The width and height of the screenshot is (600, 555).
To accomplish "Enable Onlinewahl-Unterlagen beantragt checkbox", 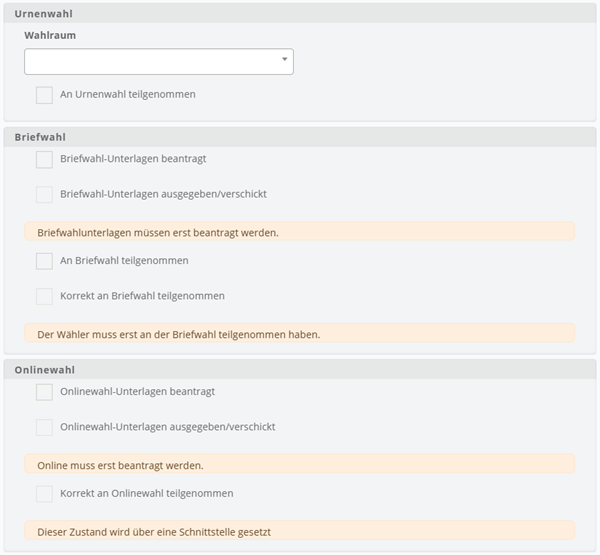I will 44,392.
